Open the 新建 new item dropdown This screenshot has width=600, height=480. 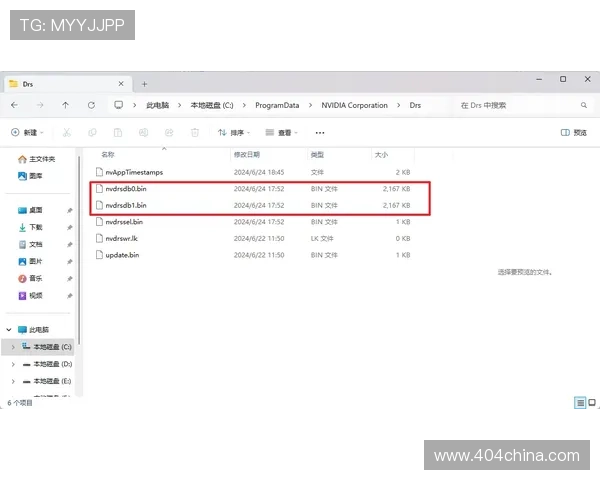pos(27,132)
